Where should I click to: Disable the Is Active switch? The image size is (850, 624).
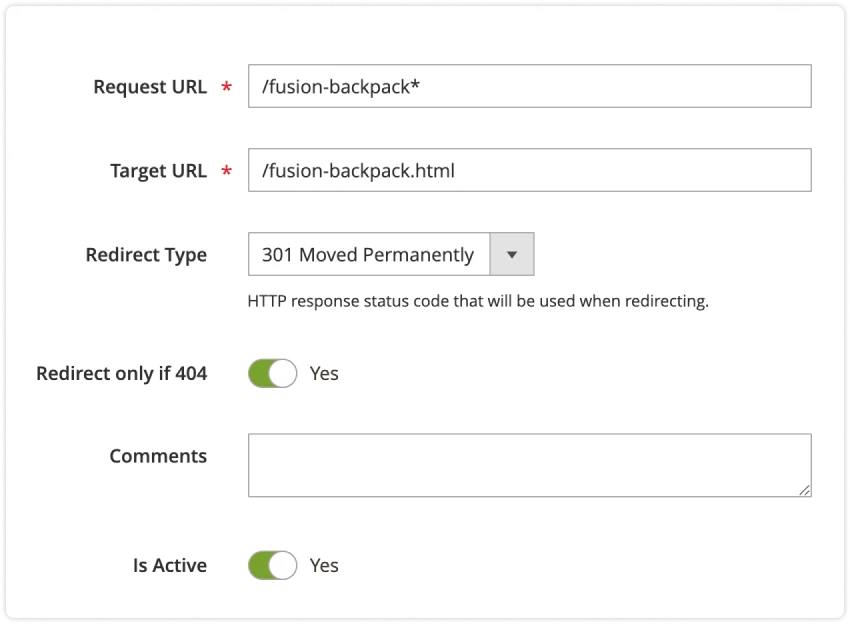tap(272, 565)
